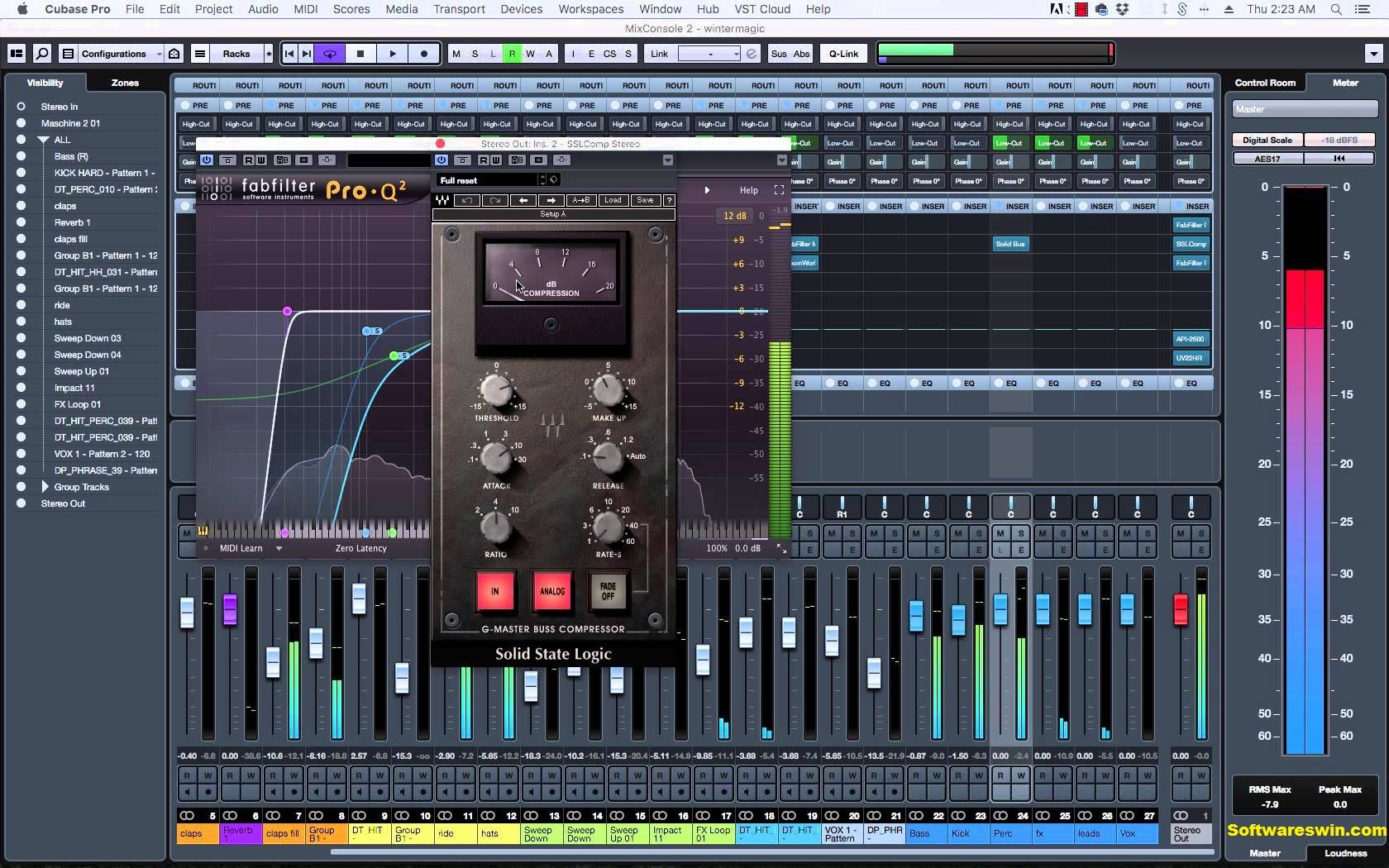Toggle the IN switch on the compressor

pos(494,591)
